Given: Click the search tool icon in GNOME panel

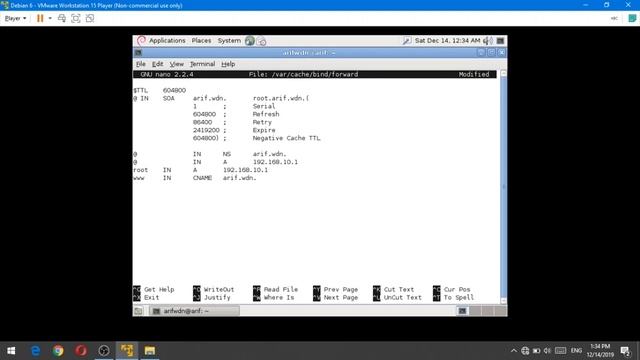Looking at the screenshot, I should coord(407,40).
